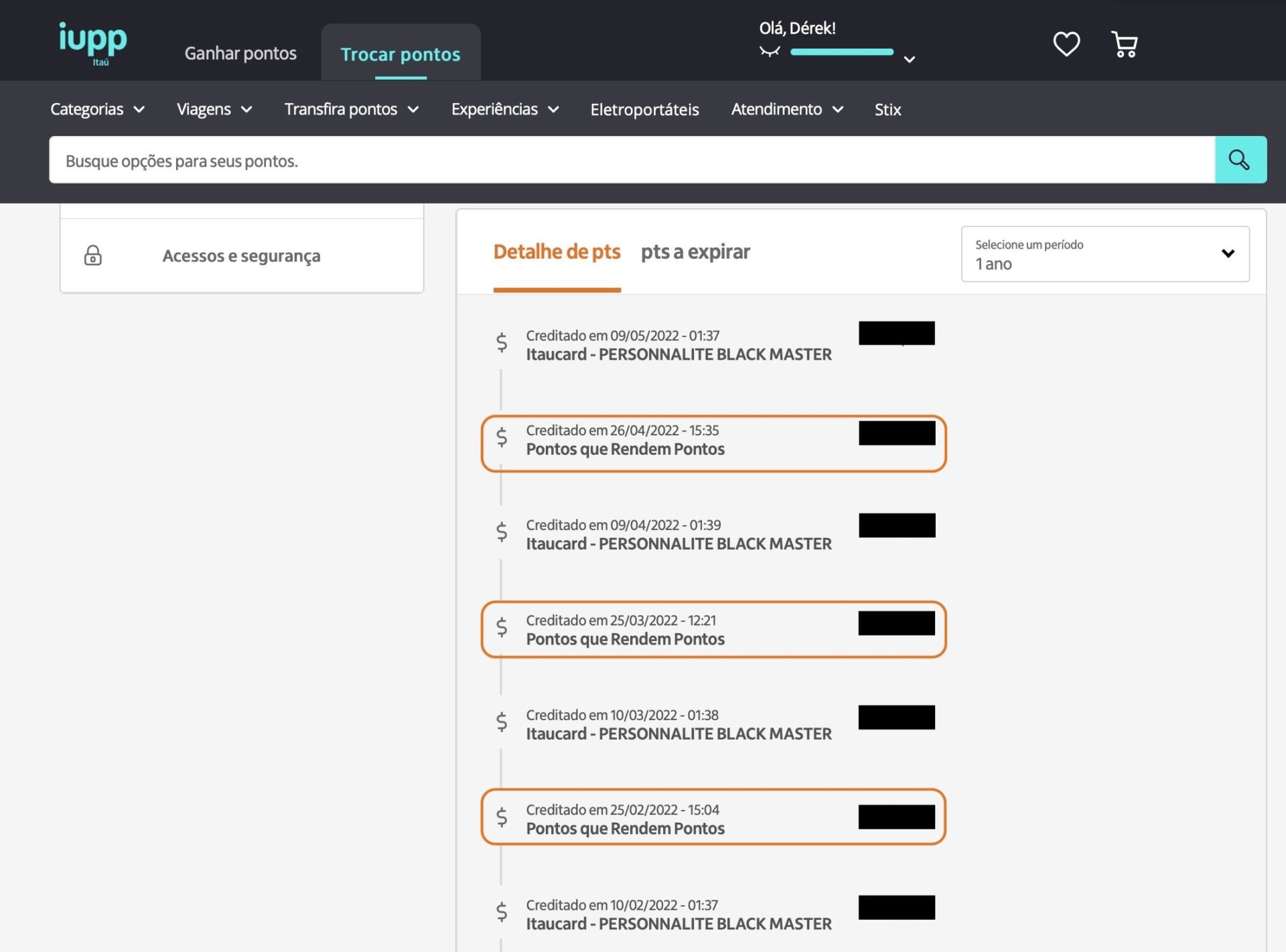Select the pts a expirar tab

pyautogui.click(x=695, y=252)
